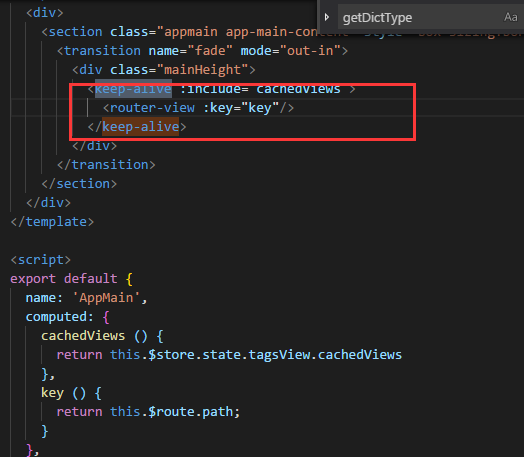Click the closing </template> tag
Image resolution: width=524 pixels, height=457 pixels.
pyautogui.click(x=52, y=222)
